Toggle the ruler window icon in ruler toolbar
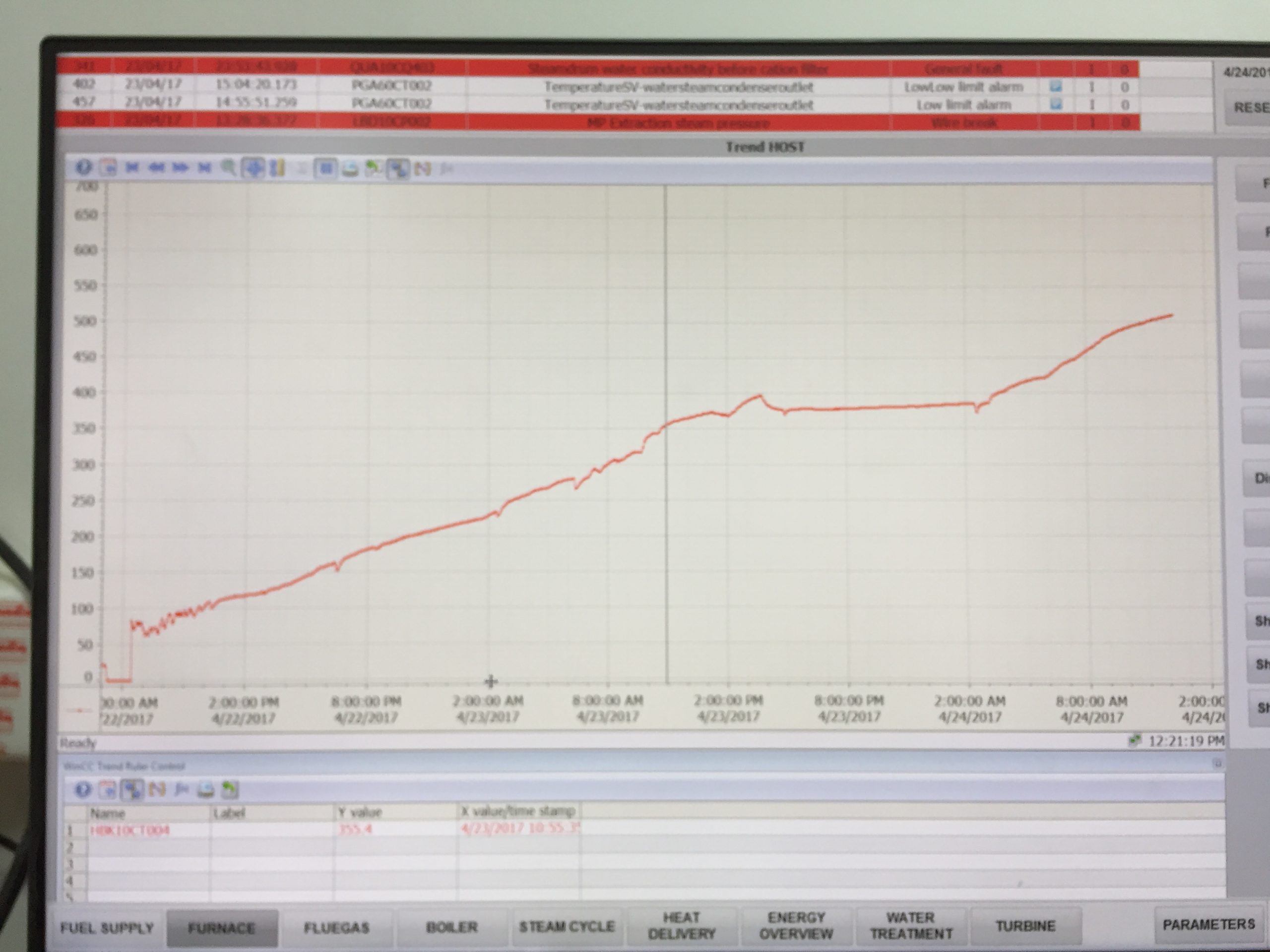The width and height of the screenshot is (1270, 952). tap(132, 790)
